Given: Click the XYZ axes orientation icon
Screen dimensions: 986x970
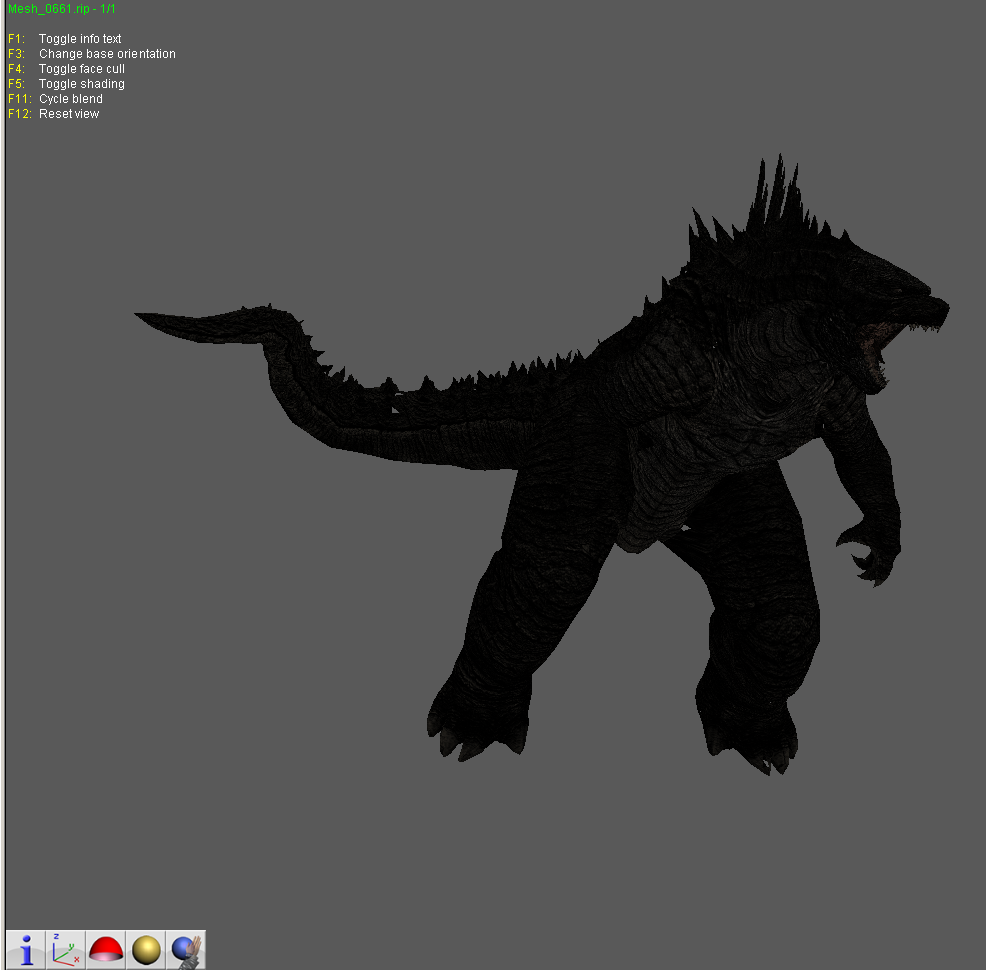Looking at the screenshot, I should [x=66, y=949].
